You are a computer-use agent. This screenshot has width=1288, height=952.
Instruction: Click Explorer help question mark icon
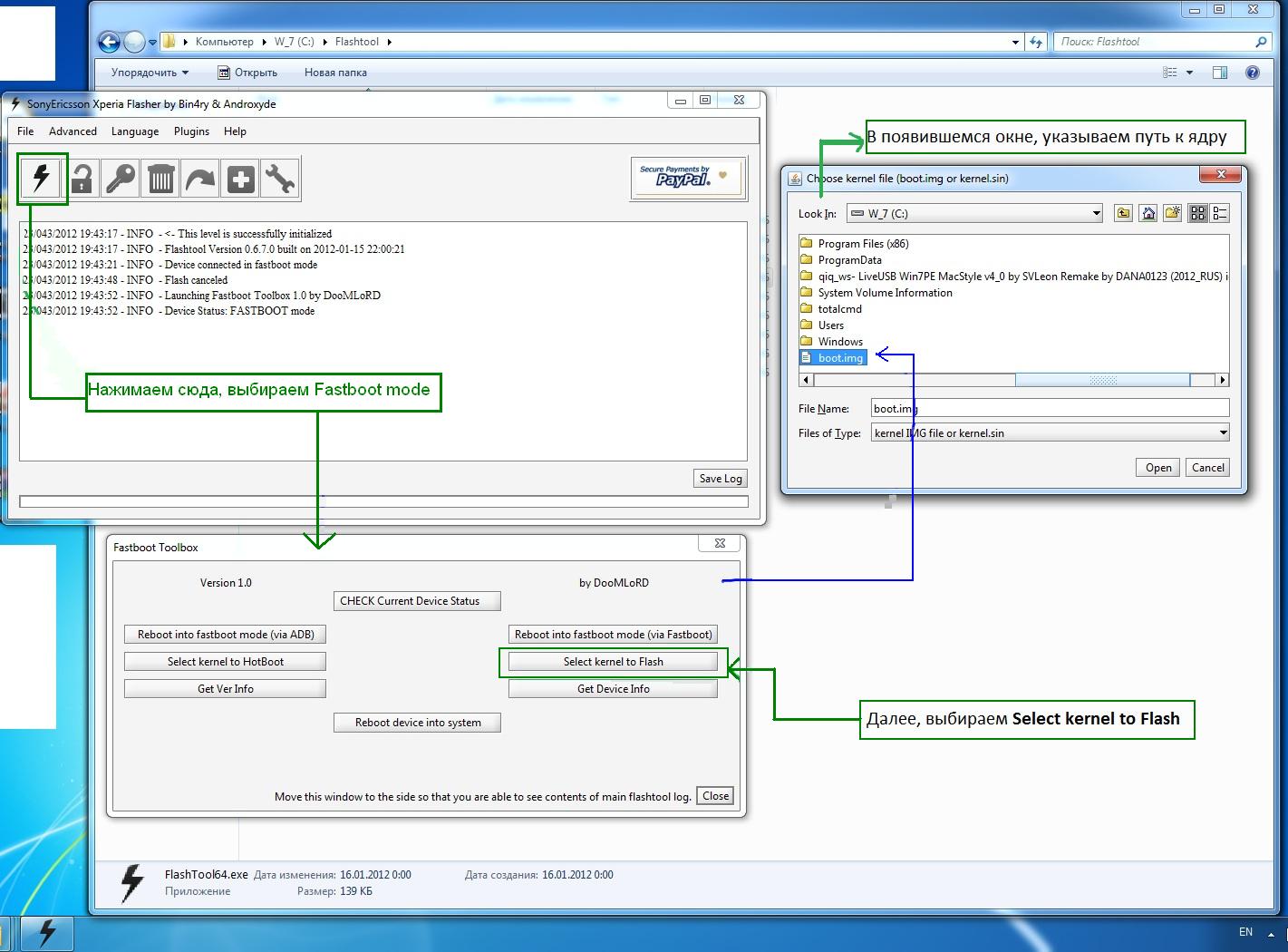[1253, 73]
